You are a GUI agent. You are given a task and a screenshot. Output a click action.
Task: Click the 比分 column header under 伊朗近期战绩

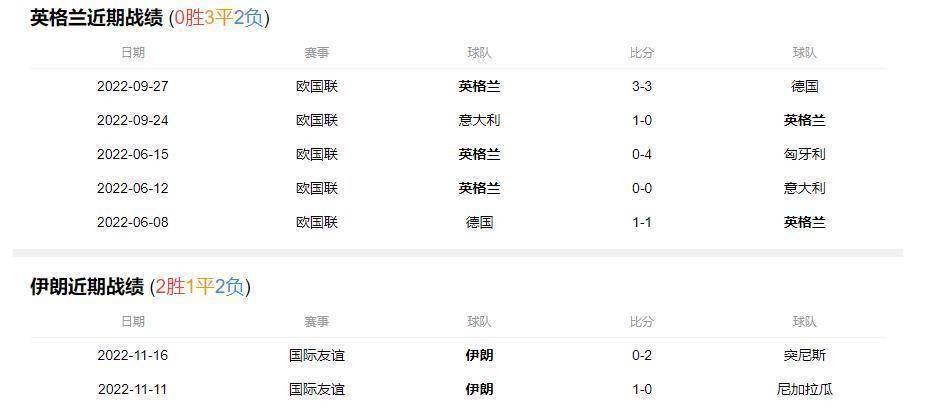coord(642,321)
